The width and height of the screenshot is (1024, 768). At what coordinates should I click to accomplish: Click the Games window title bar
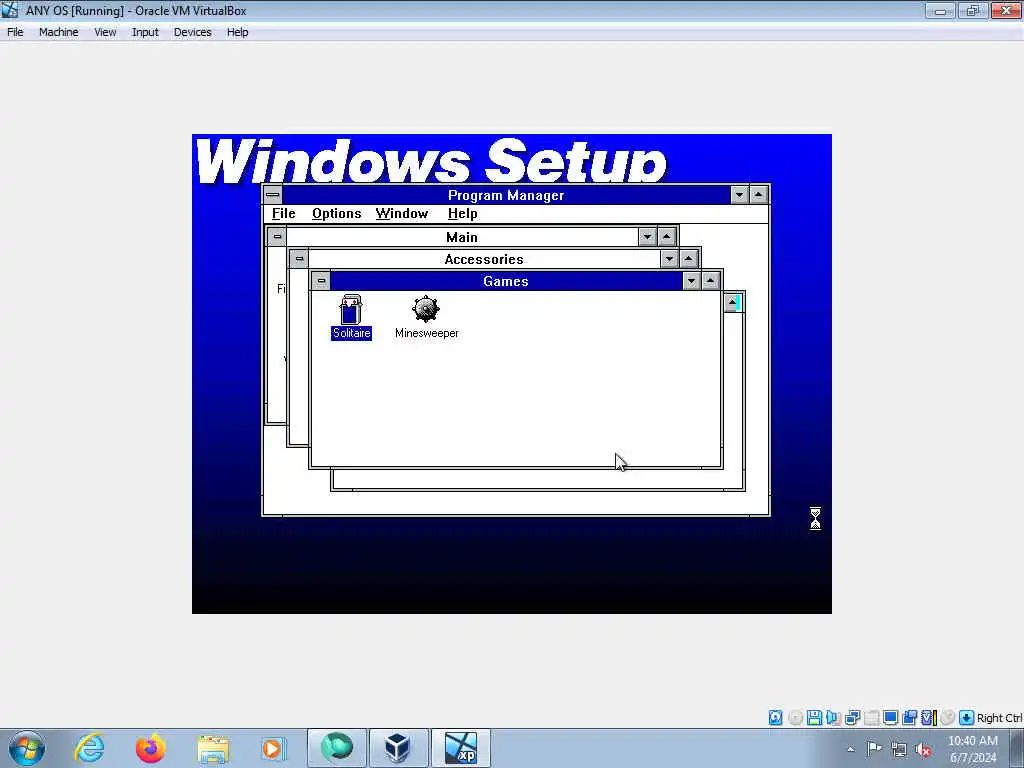pos(506,281)
